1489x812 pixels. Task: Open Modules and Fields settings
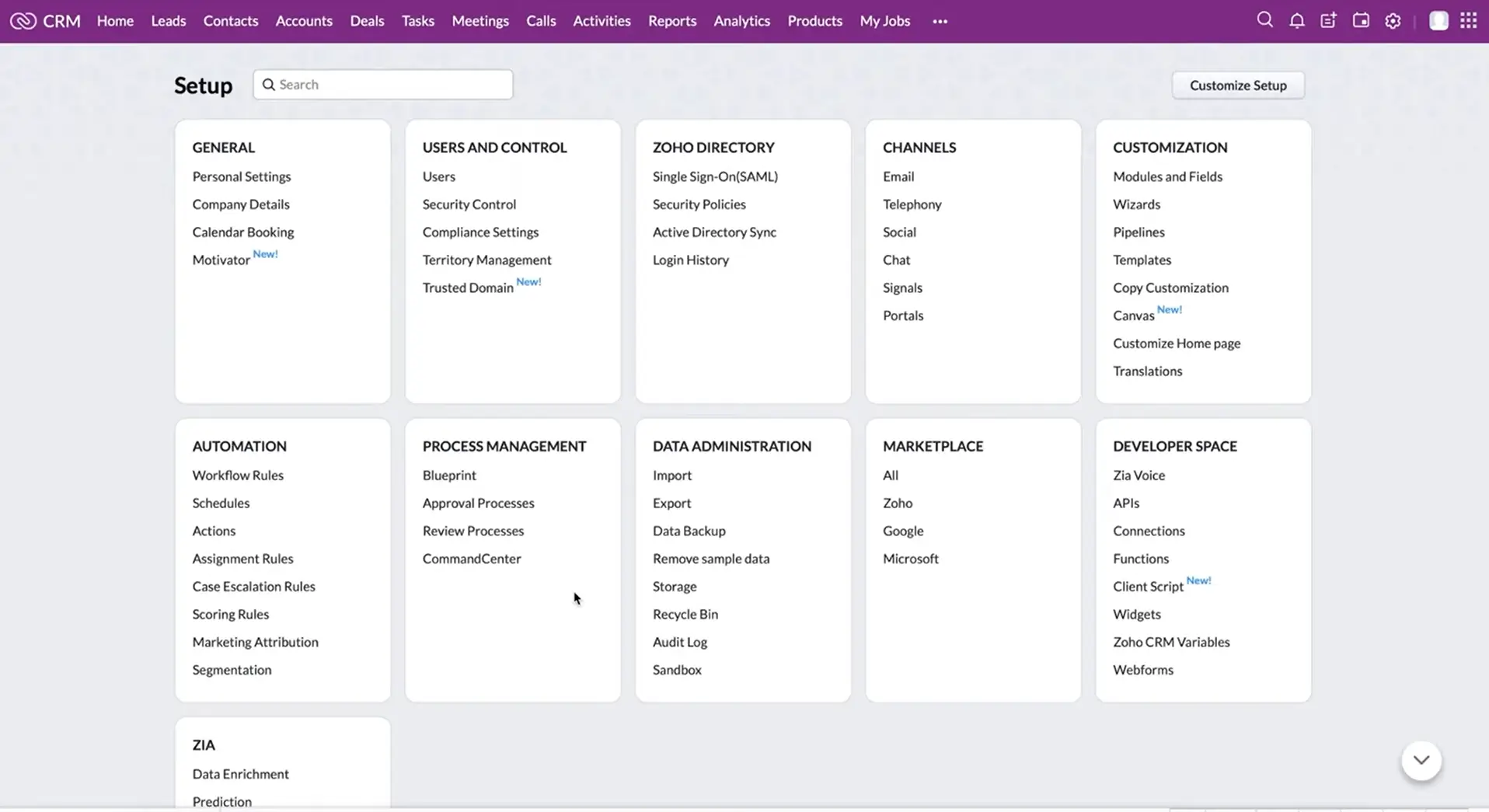point(1167,176)
